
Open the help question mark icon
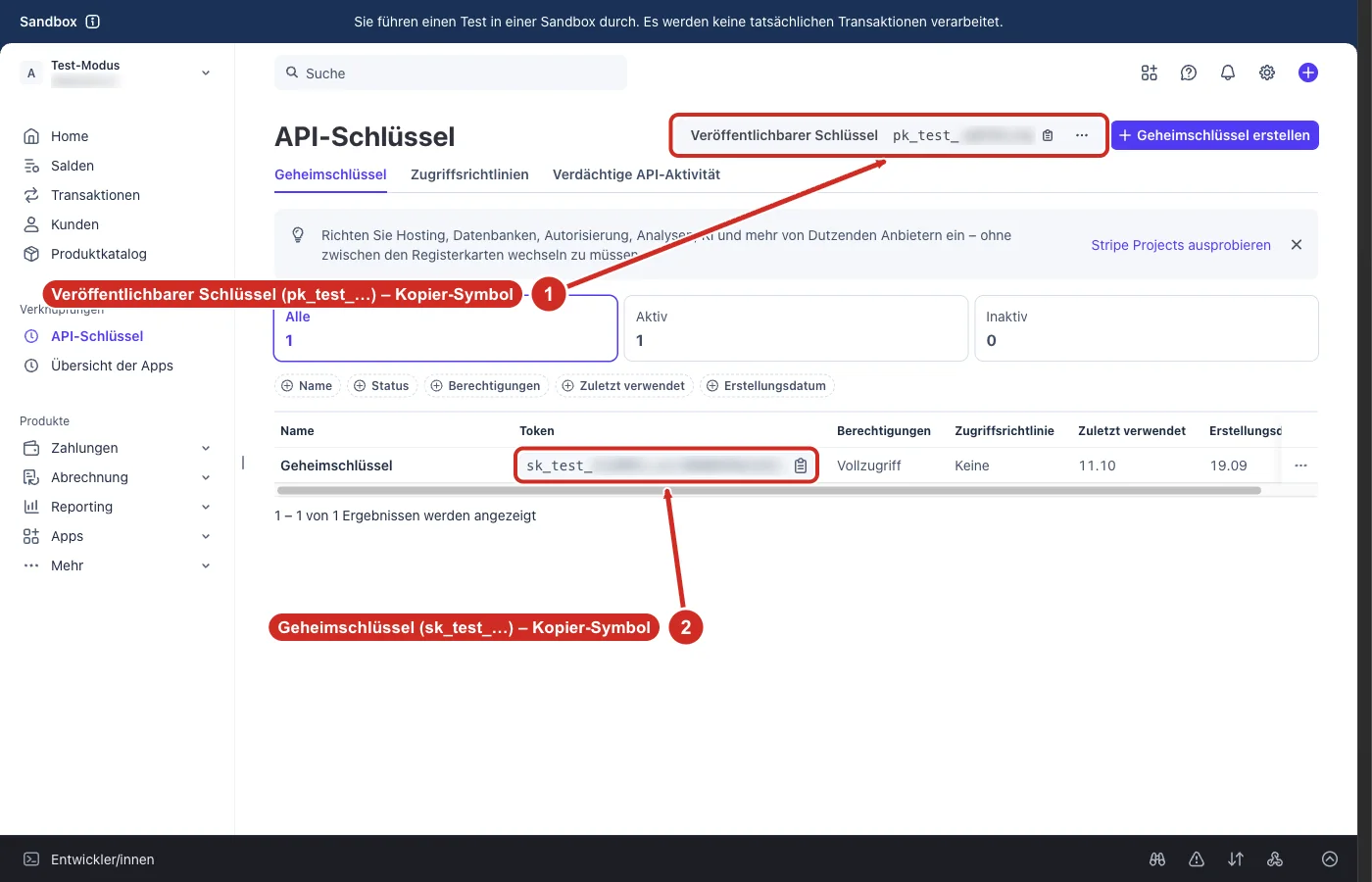coord(1189,73)
